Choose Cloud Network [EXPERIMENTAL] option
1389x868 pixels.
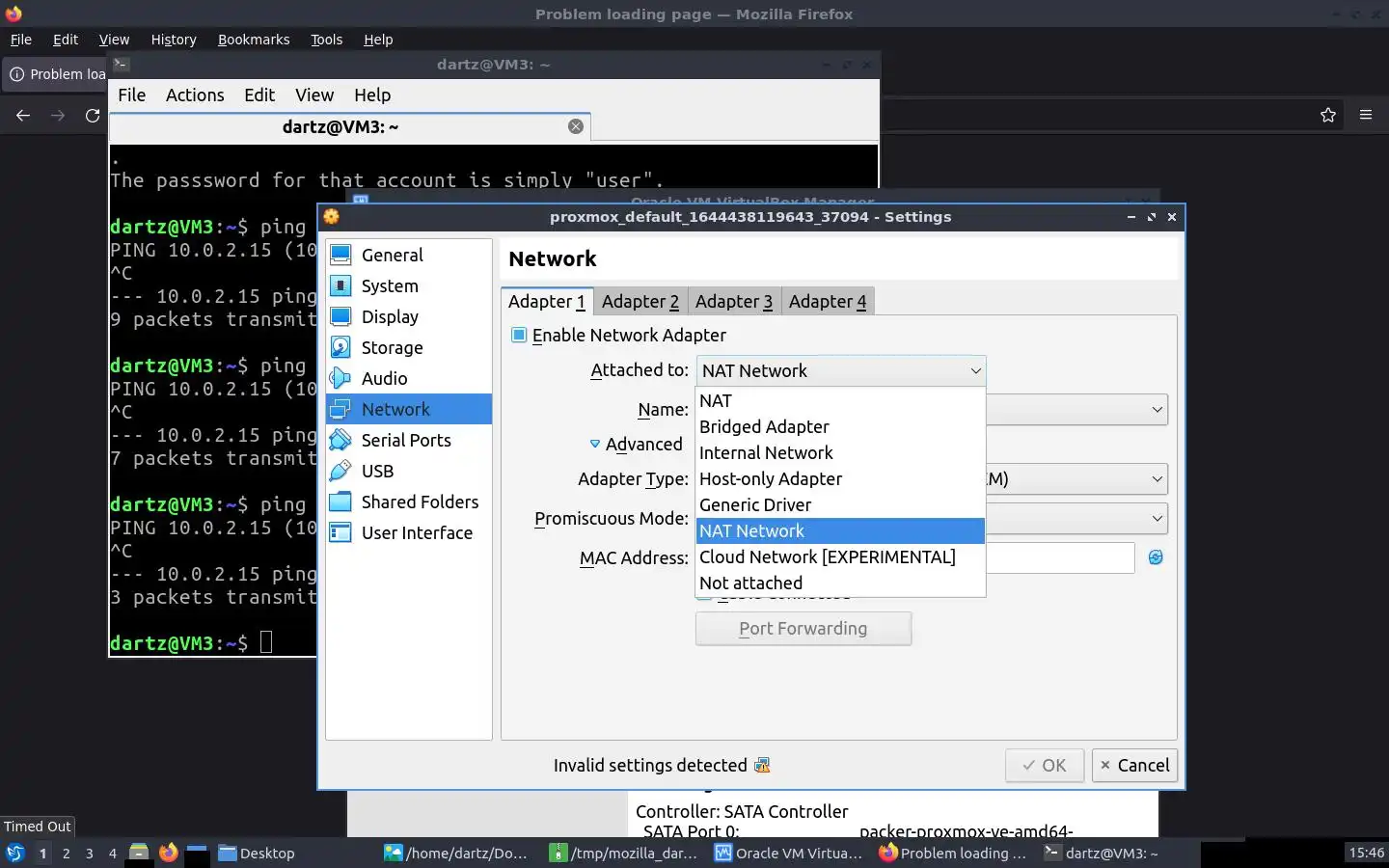click(x=840, y=556)
